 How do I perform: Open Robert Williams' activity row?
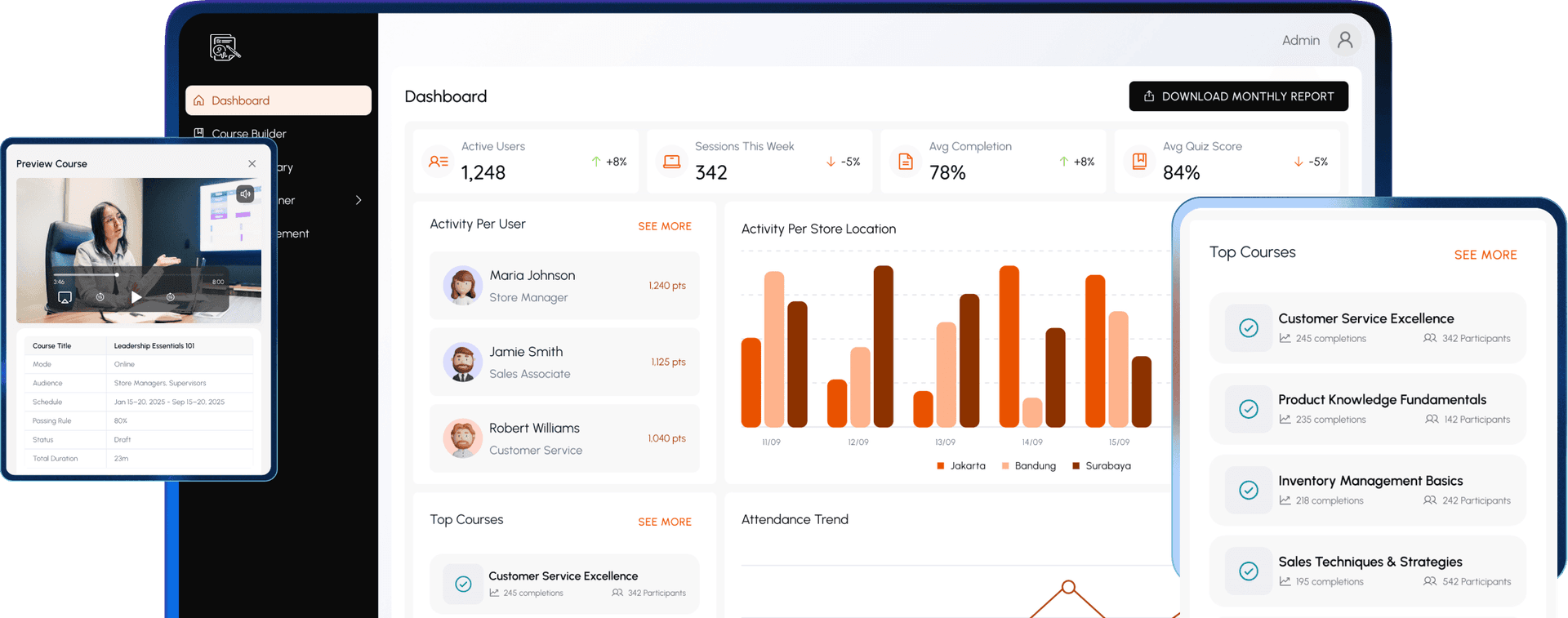click(564, 438)
